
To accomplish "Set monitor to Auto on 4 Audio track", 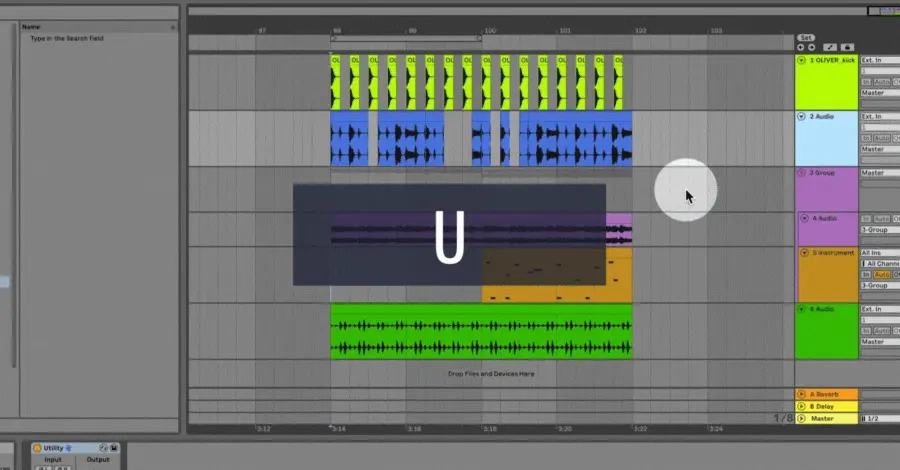I will [x=882, y=219].
